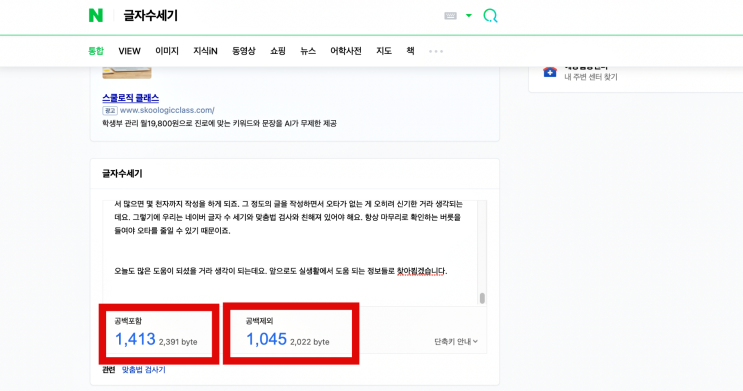This screenshot has width=743, height=391.
Task: Open the 이미지 tab
Action: [x=167, y=51]
